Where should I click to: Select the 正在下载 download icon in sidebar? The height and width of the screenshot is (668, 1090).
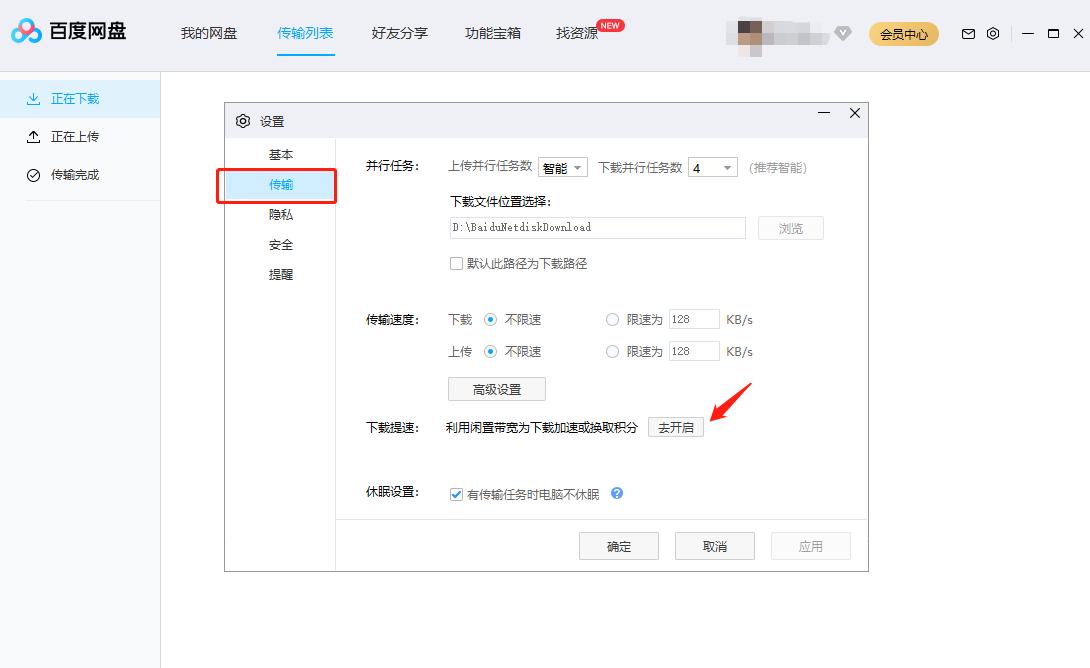click(32, 98)
